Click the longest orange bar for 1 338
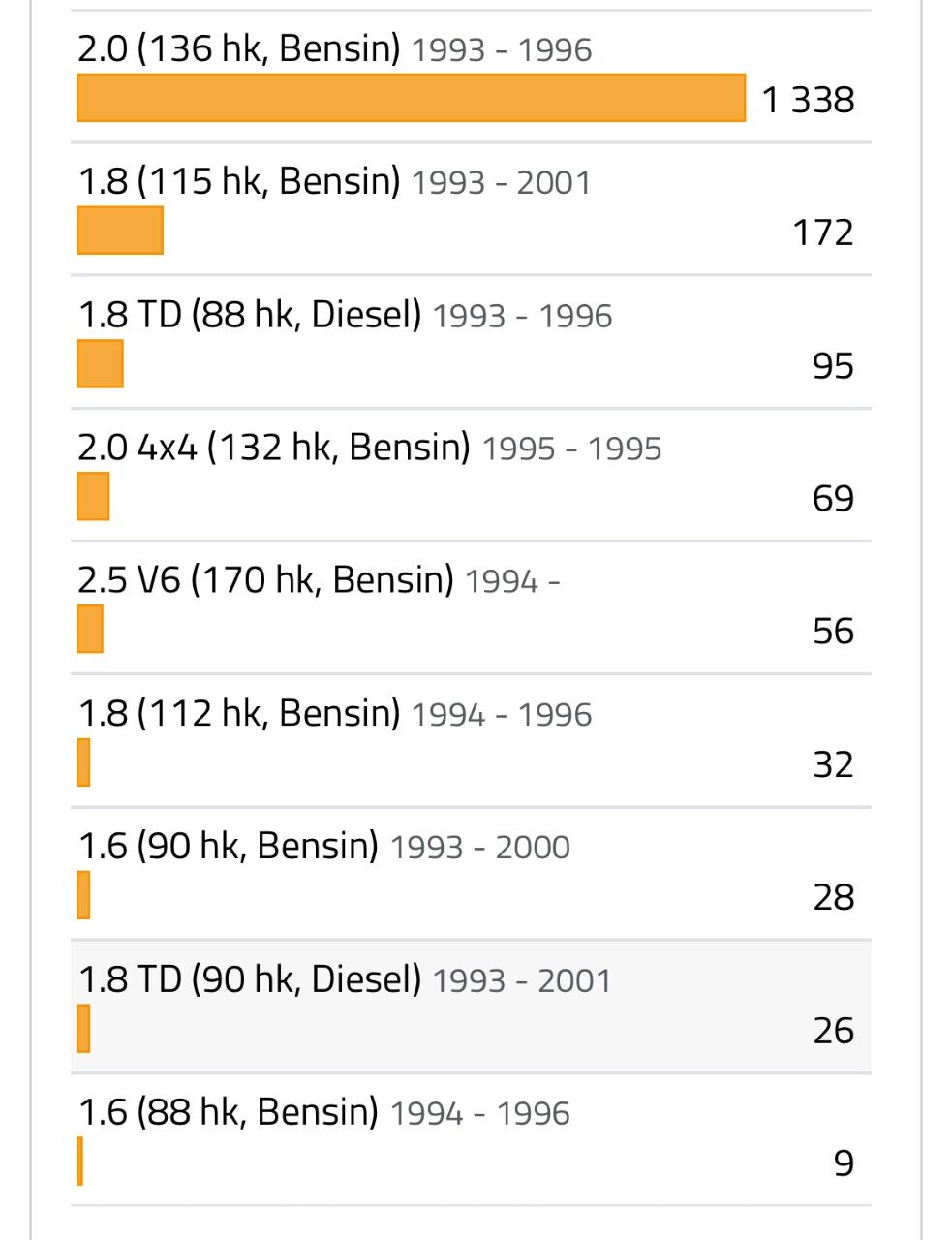Viewport: 952px width, 1240px height. pos(411,98)
